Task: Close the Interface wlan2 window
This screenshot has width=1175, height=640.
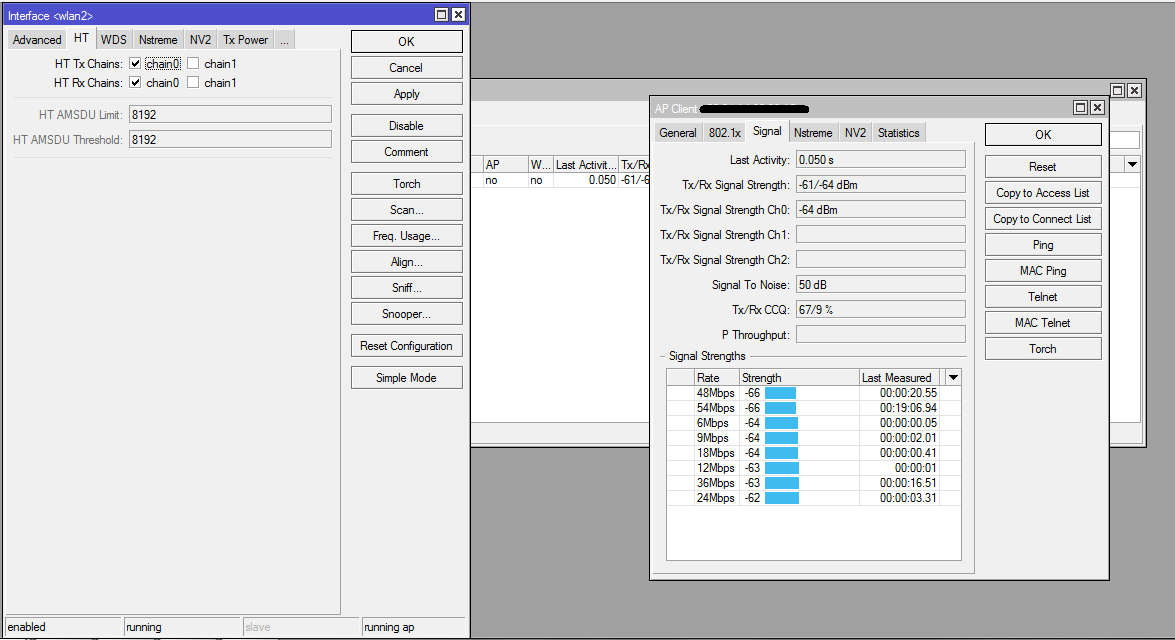Action: pos(458,15)
